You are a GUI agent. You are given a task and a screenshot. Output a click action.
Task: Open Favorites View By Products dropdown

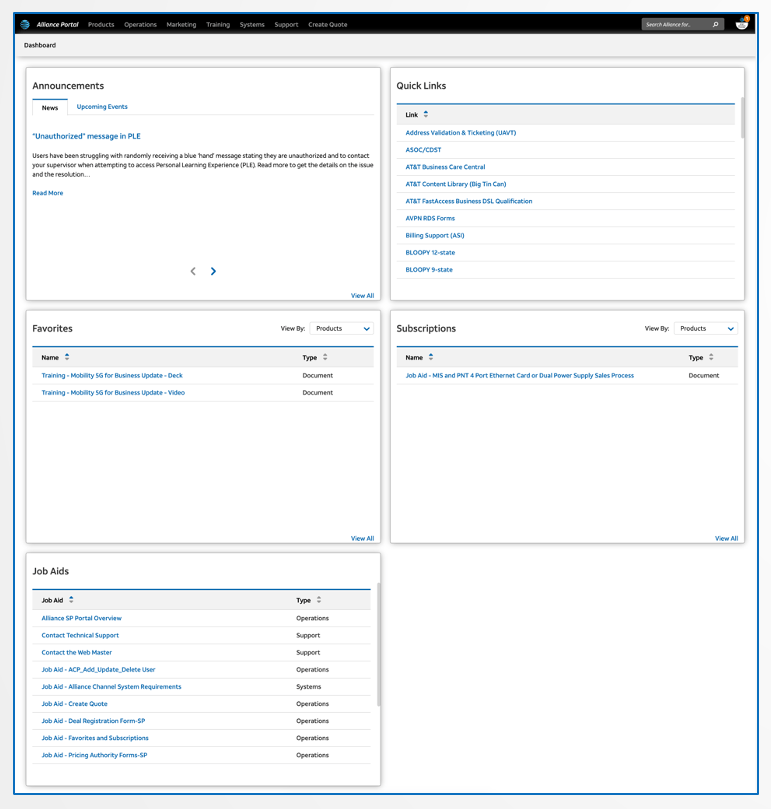[342, 329]
